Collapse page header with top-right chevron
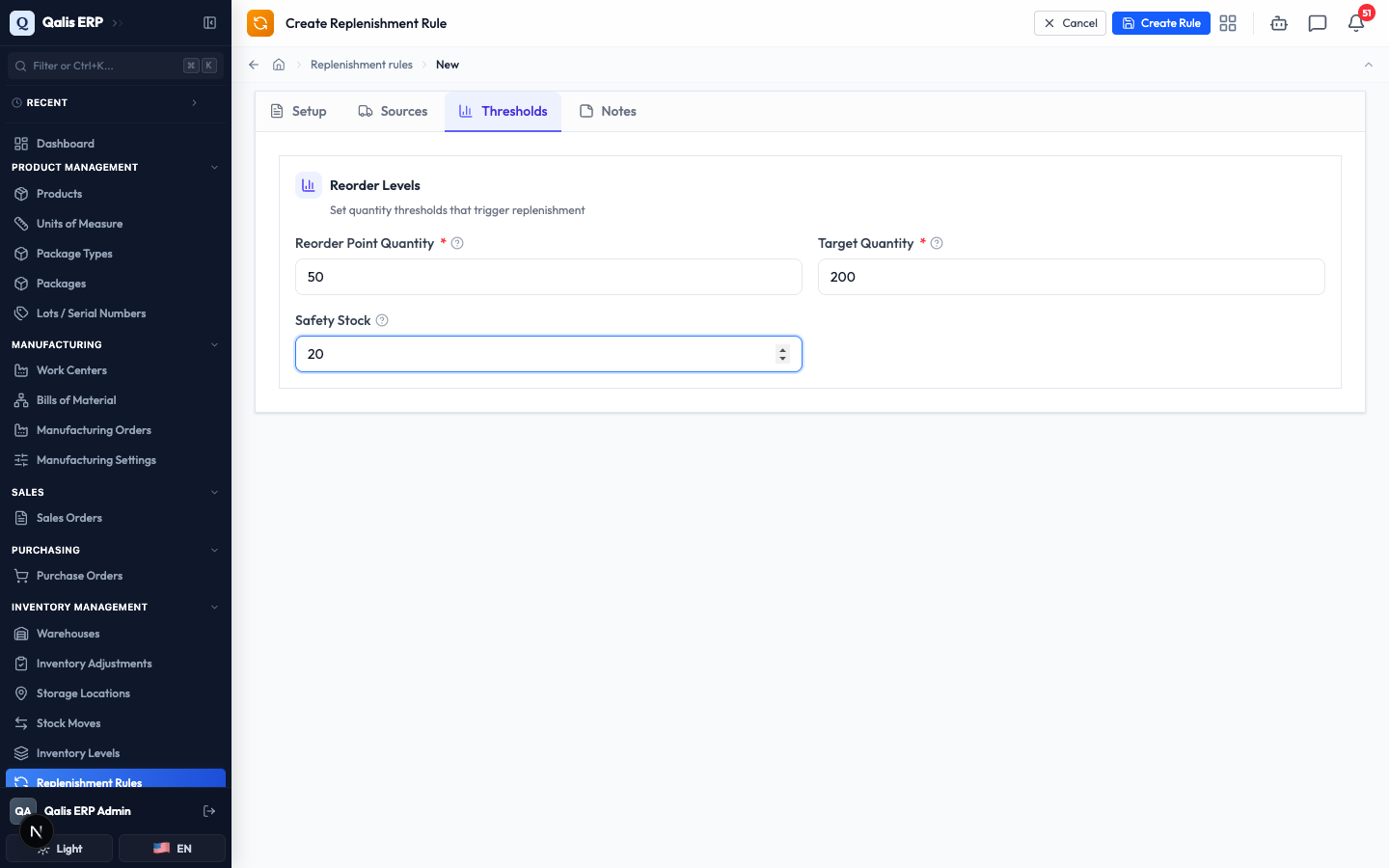 click(1368, 65)
